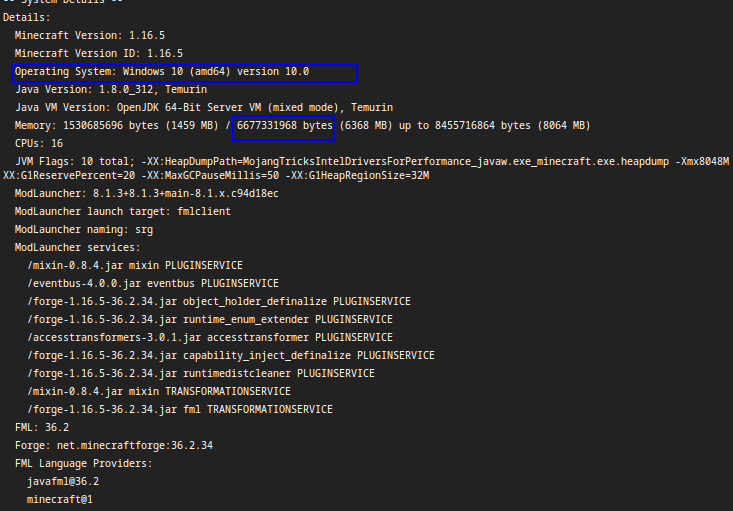733x511 pixels.
Task: Click the ModLauncher launch target fmlclient line
Action: point(122,211)
